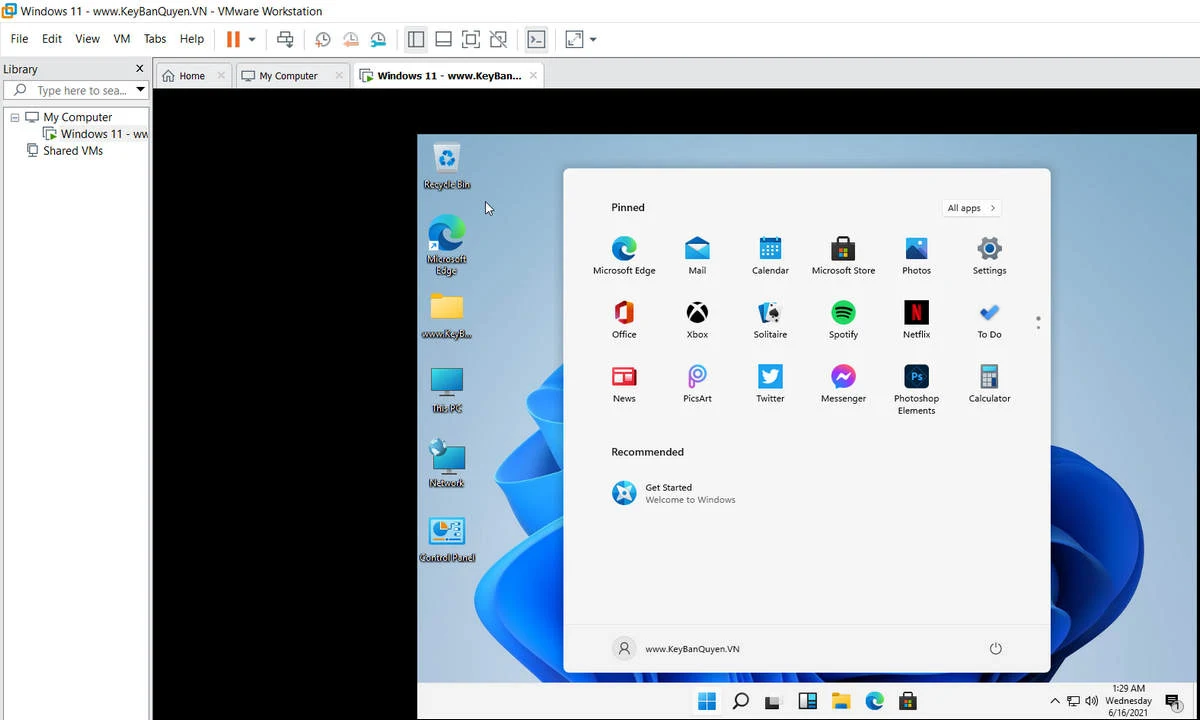Open the To Do pinned app
This screenshot has width=1200, height=720.
[989, 320]
